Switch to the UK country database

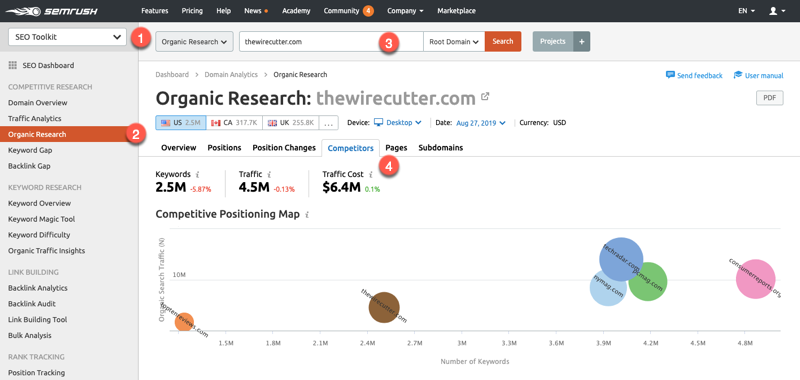pyautogui.click(x=291, y=123)
